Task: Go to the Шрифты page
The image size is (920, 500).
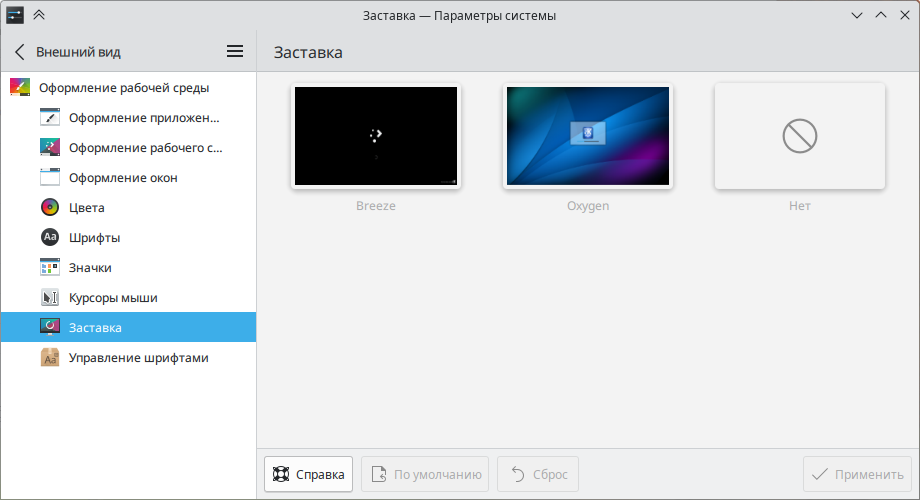Action: pyautogui.click(x=128, y=237)
